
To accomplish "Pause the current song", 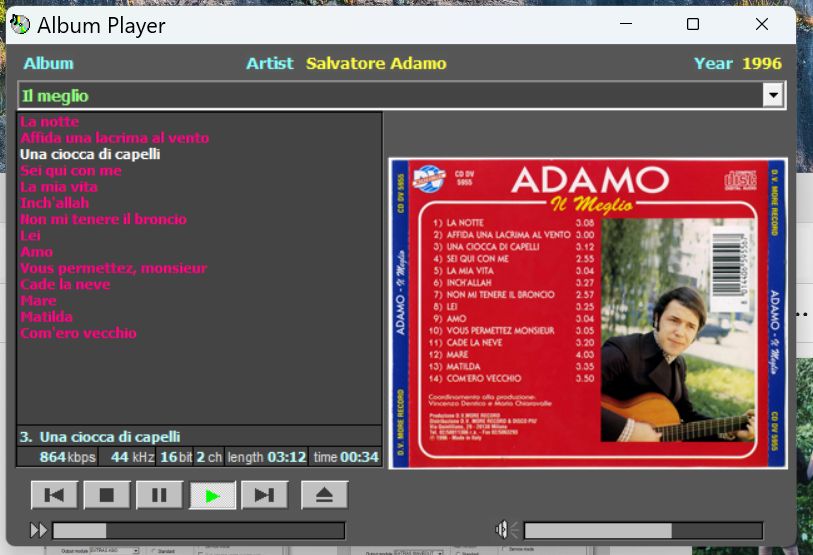I will click(x=159, y=495).
